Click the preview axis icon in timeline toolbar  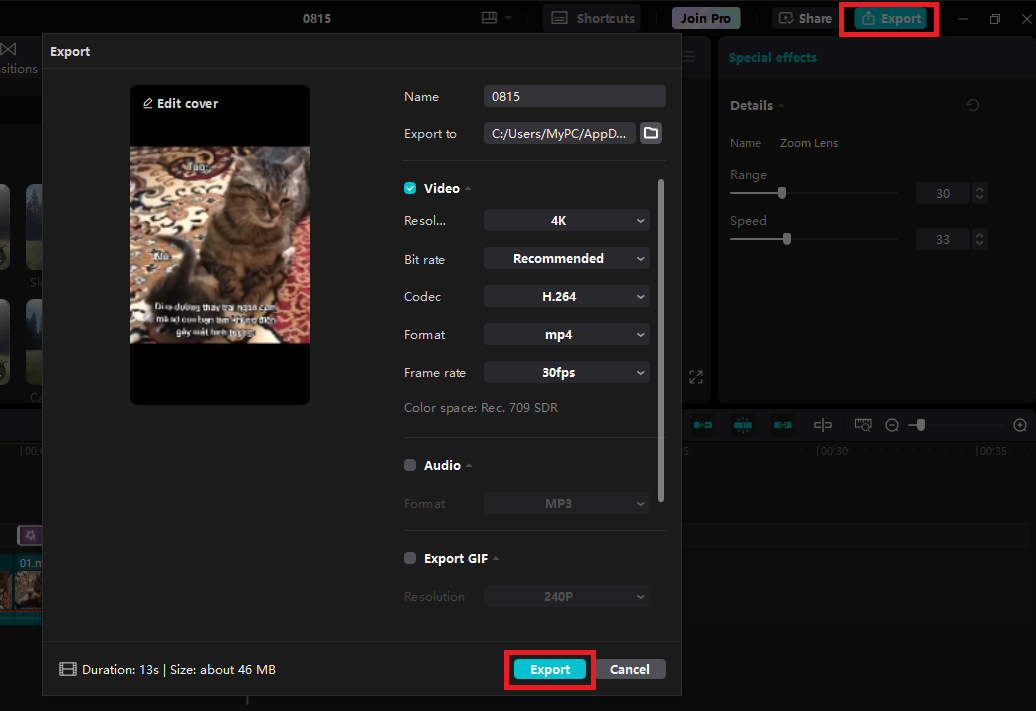pyautogui.click(x=823, y=425)
